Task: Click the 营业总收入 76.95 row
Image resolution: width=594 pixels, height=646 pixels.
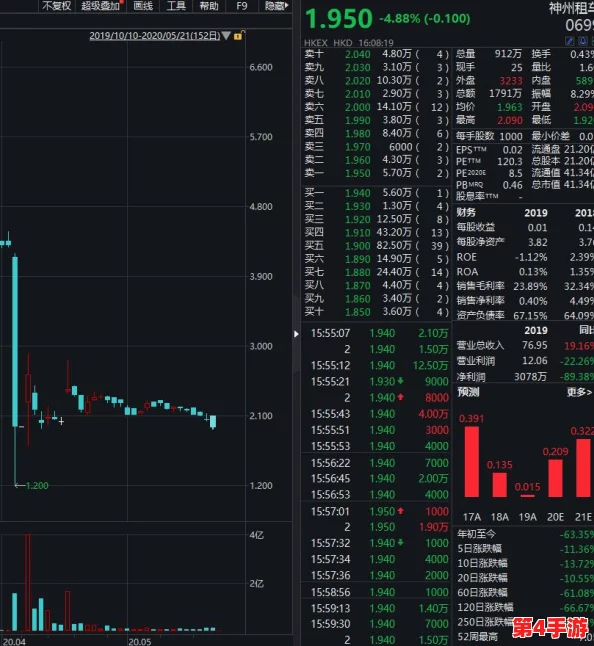Action: [x=525, y=345]
